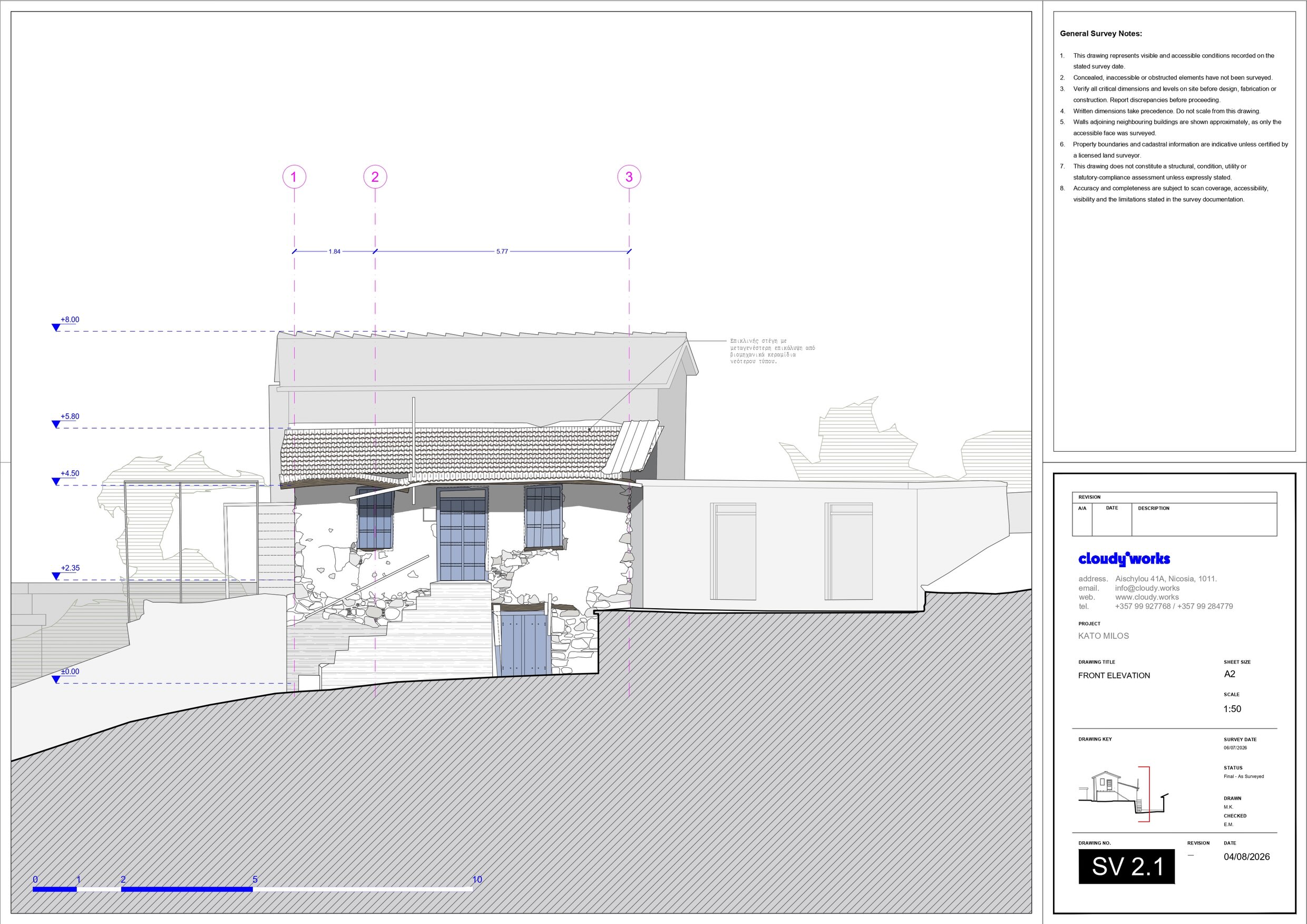Click the info@cloudy.works email address

pyautogui.click(x=1147, y=588)
